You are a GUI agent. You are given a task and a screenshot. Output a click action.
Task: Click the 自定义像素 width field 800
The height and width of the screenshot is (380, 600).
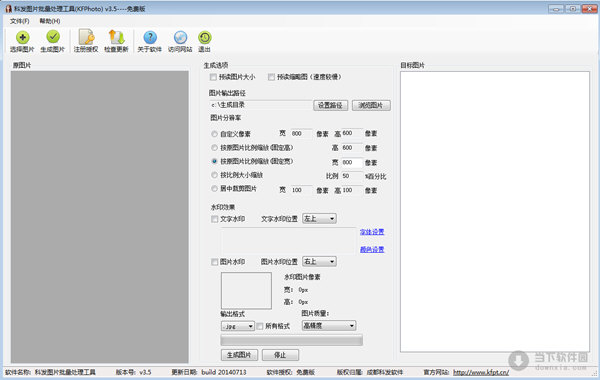point(301,134)
